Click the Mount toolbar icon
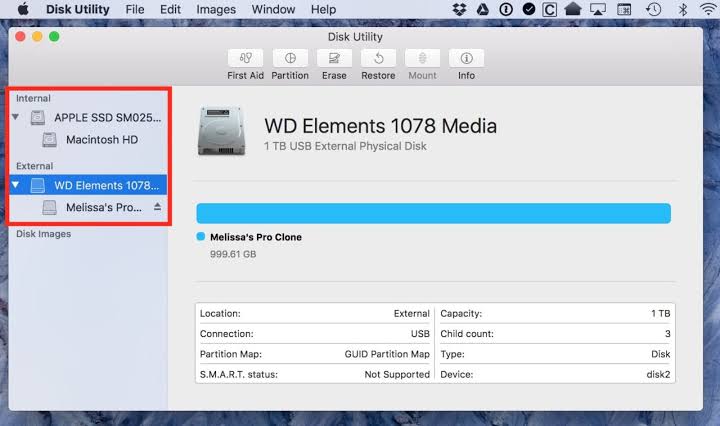 click(422, 58)
